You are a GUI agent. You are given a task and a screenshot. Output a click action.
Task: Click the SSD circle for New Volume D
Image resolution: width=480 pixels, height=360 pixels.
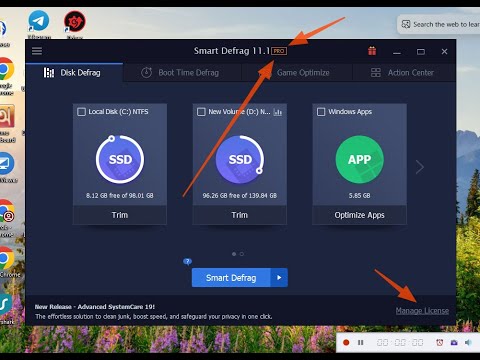[240, 159]
